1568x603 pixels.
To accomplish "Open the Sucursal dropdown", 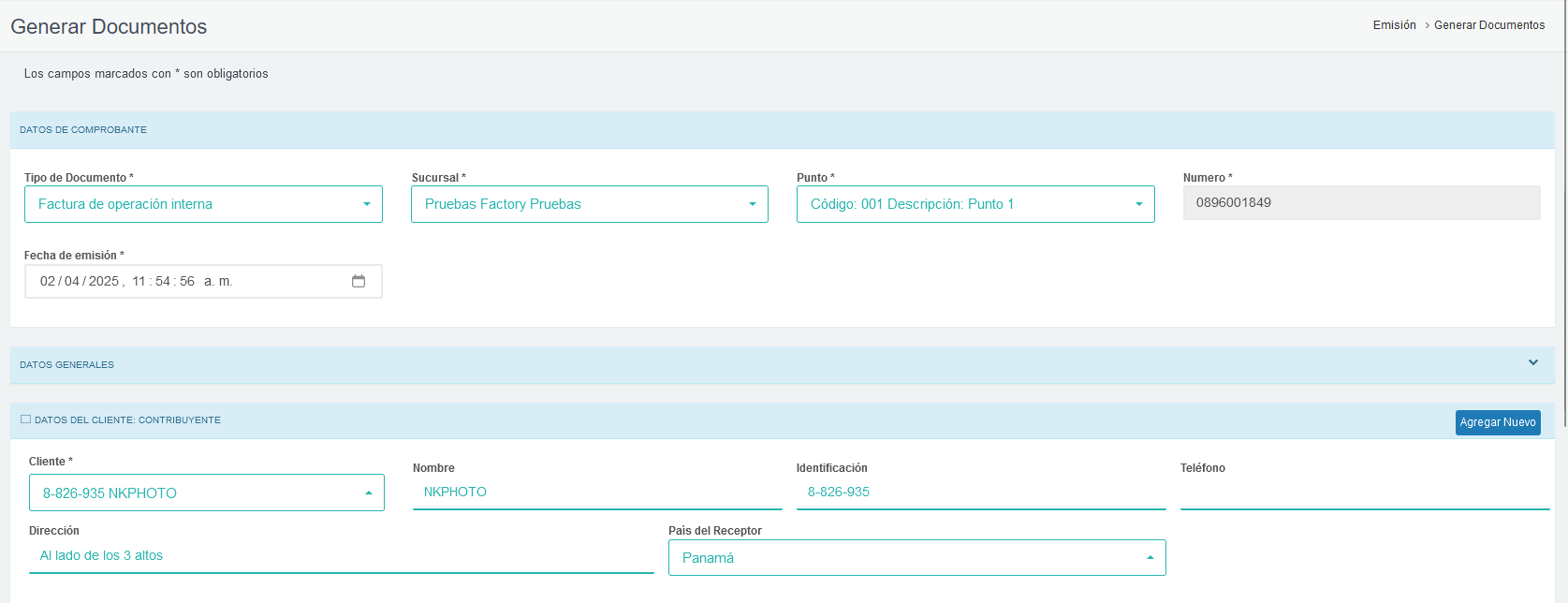I will point(589,204).
